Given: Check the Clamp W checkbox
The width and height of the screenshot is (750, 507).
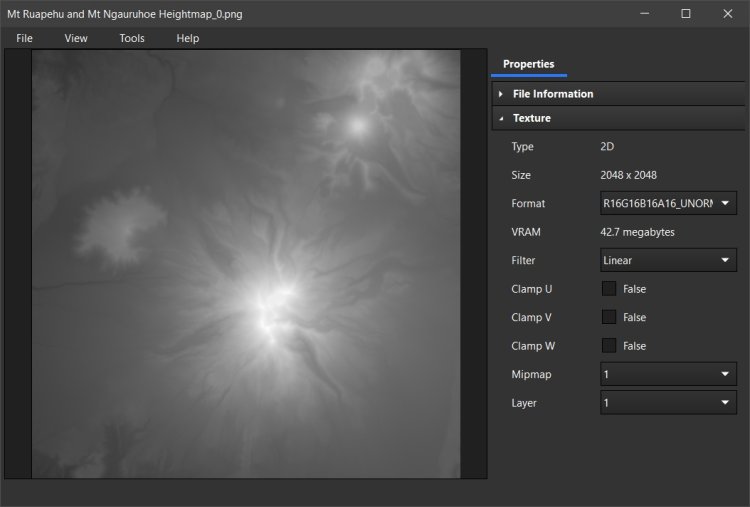Looking at the screenshot, I should [608, 346].
